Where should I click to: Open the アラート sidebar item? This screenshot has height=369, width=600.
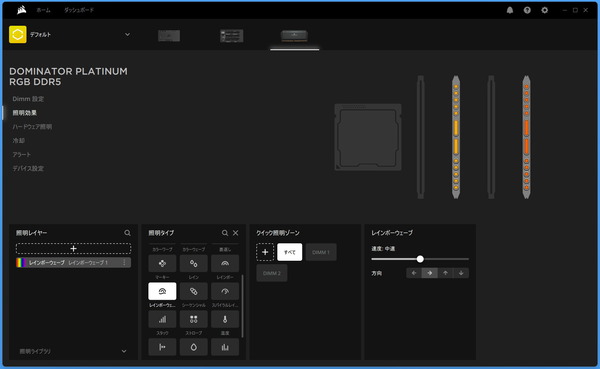click(21, 155)
